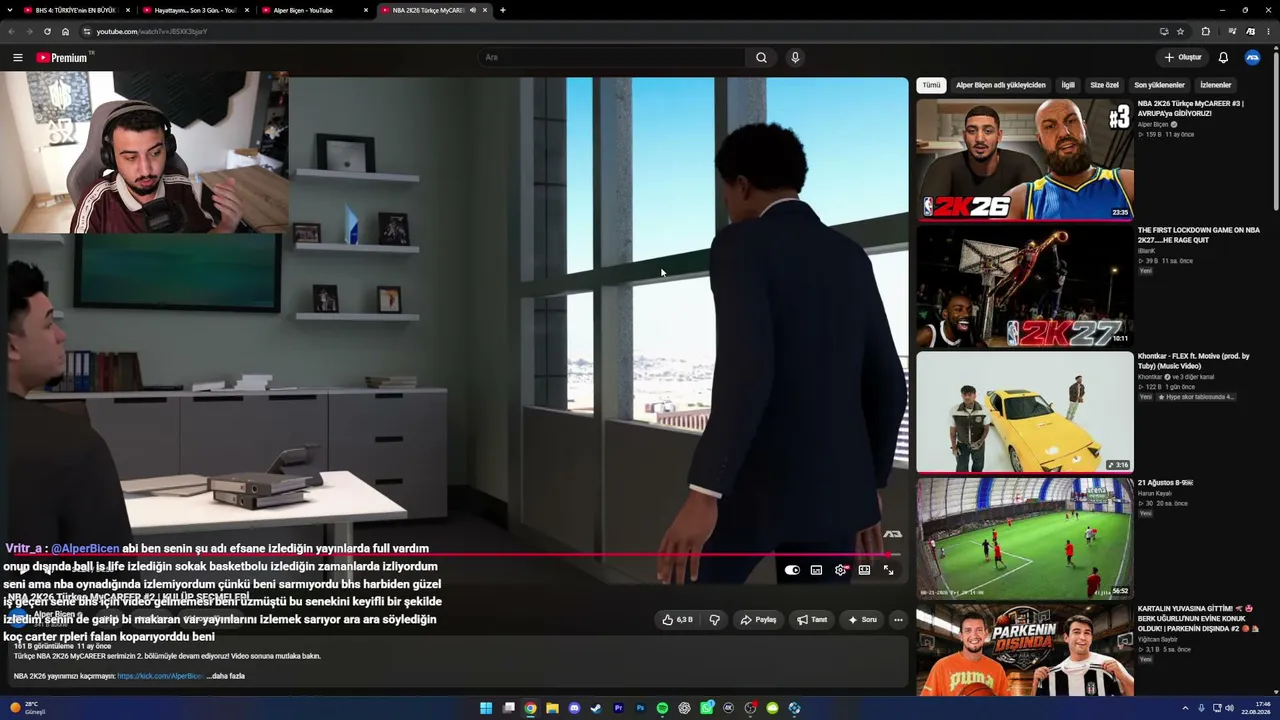Open the taskbar weather widget

(28, 708)
